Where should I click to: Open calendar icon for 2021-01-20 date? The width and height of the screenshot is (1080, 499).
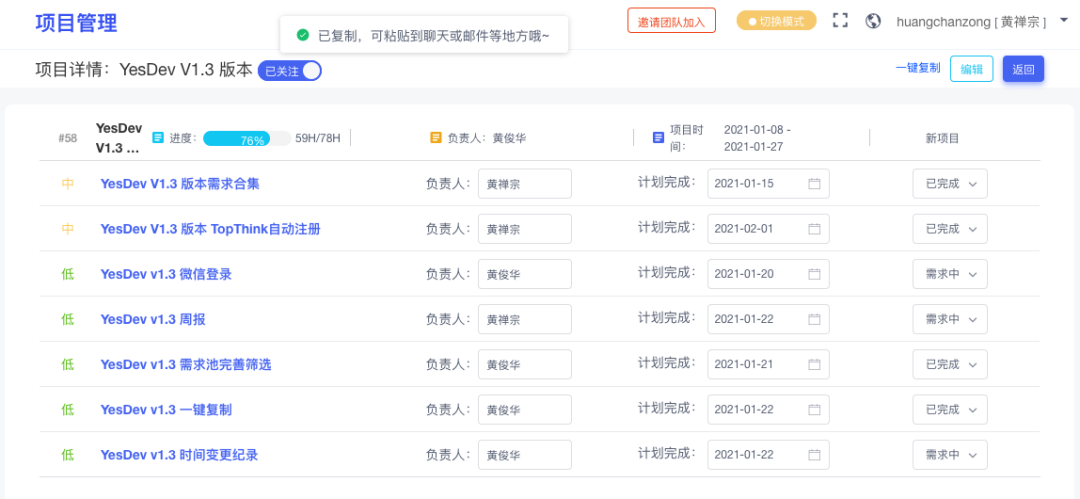point(814,274)
